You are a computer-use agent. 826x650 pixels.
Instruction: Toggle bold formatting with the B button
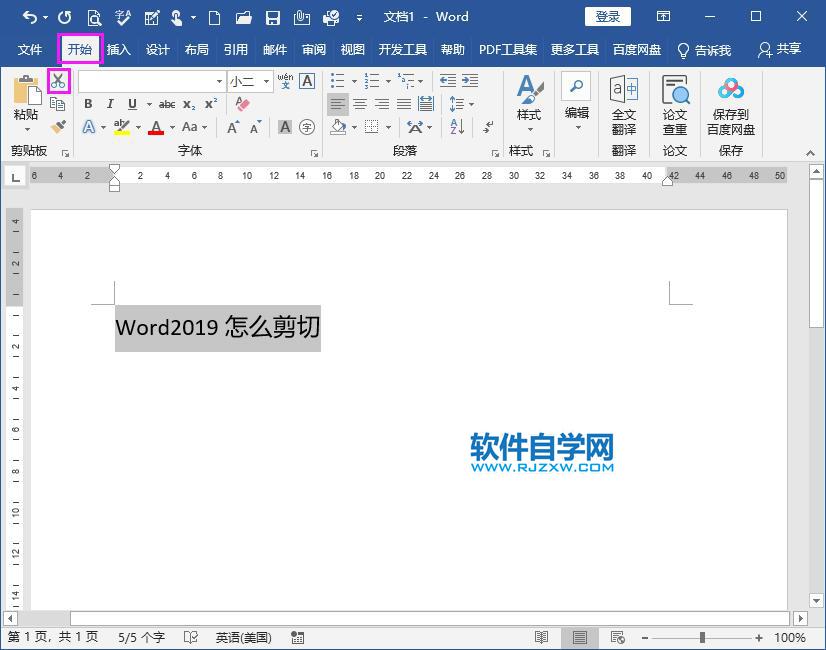click(x=88, y=104)
